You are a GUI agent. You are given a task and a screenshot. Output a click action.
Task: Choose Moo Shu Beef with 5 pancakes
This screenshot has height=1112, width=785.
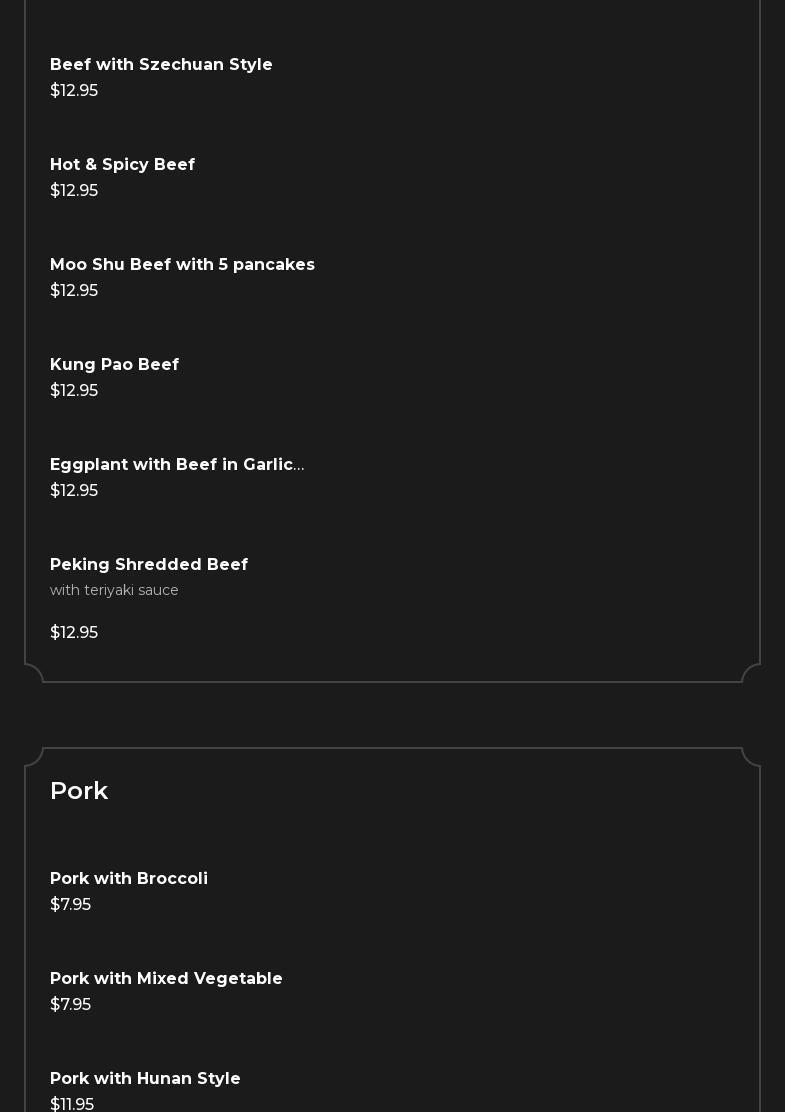[182, 264]
